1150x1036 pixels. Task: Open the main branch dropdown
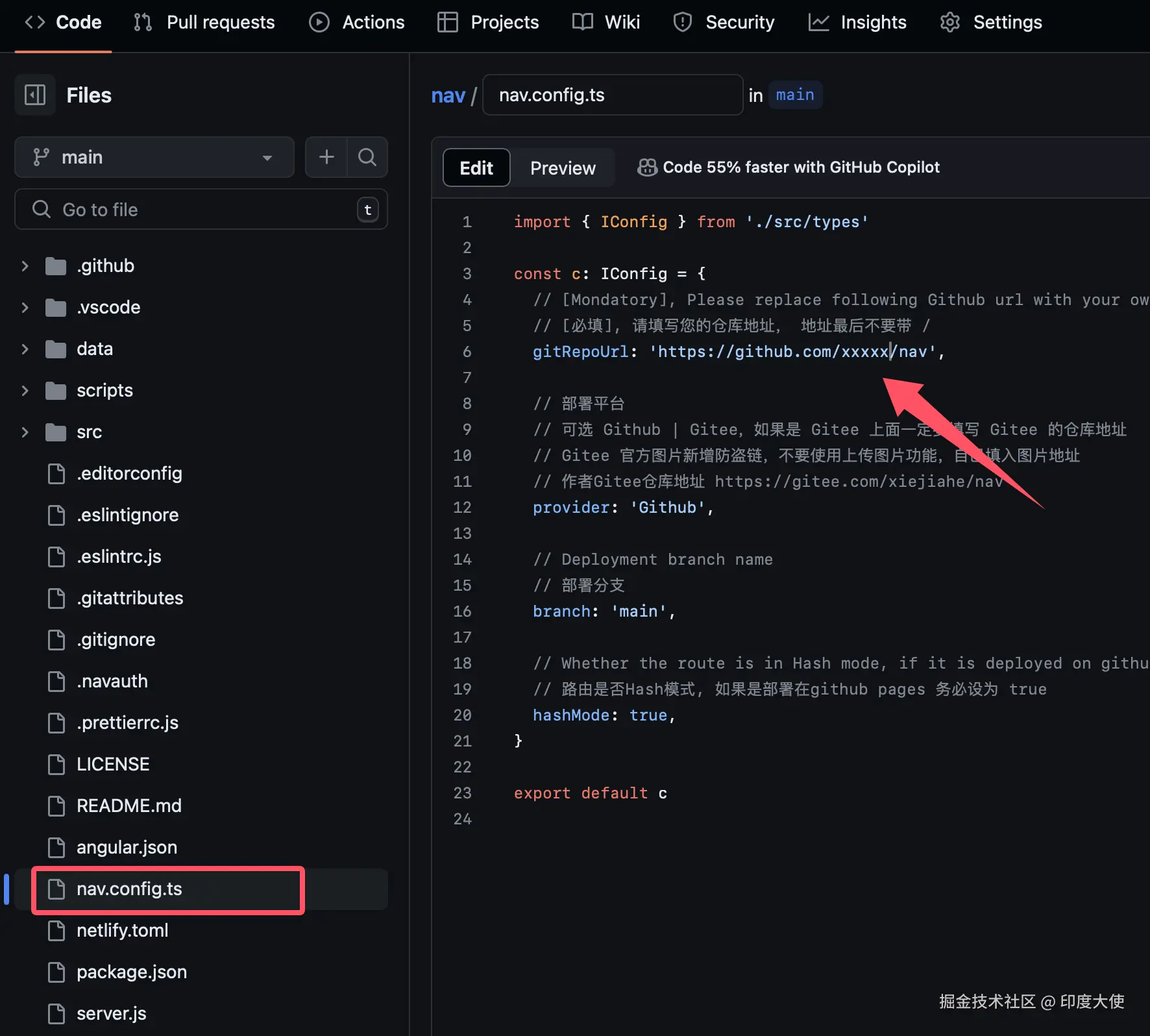click(154, 157)
